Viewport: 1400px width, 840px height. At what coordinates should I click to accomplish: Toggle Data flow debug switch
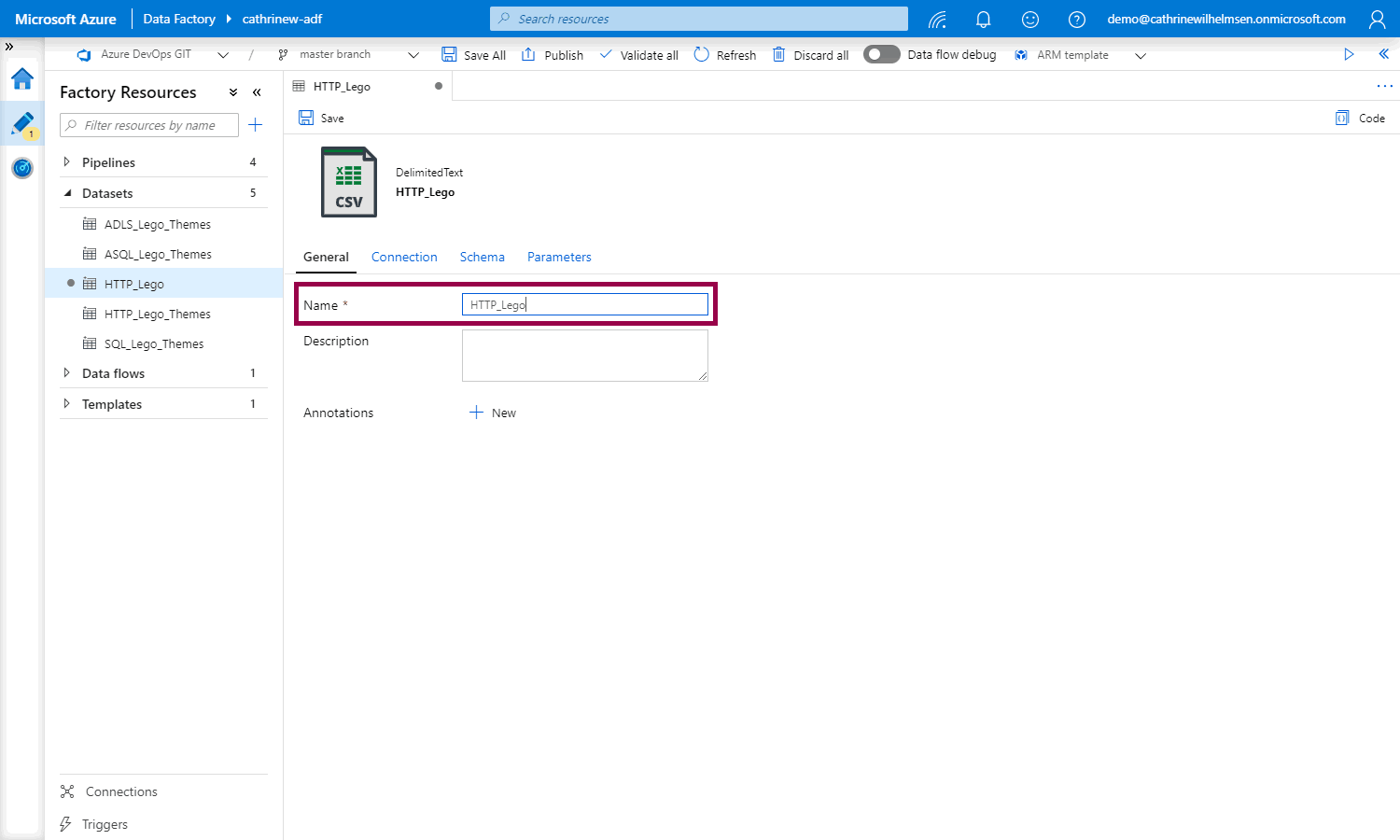click(881, 55)
